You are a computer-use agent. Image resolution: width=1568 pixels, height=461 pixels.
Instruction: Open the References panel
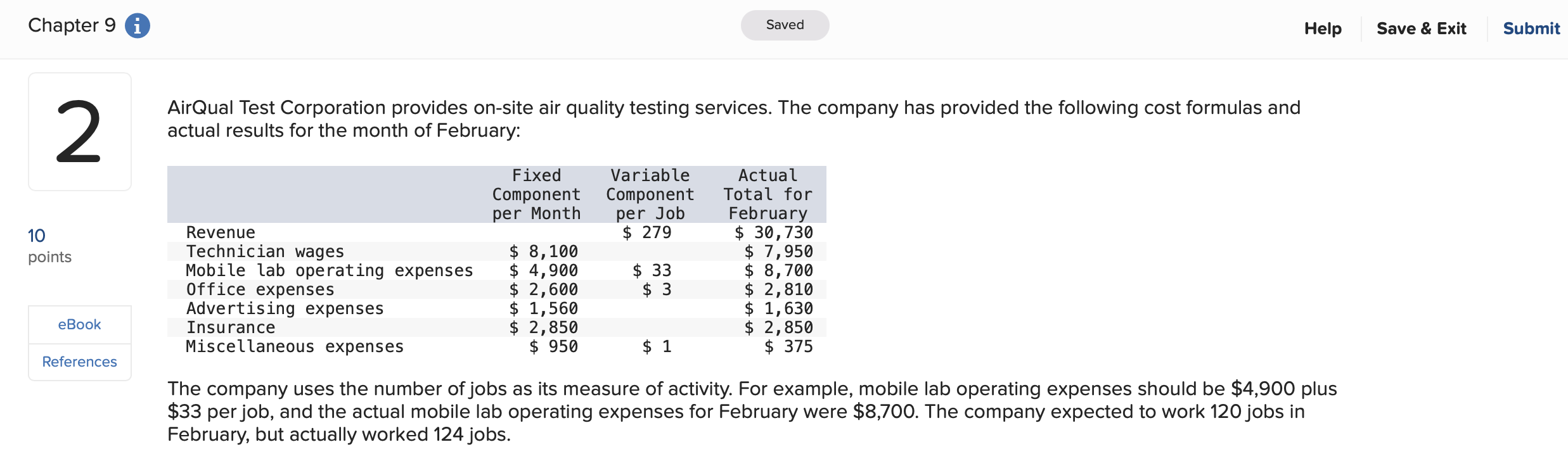click(79, 362)
